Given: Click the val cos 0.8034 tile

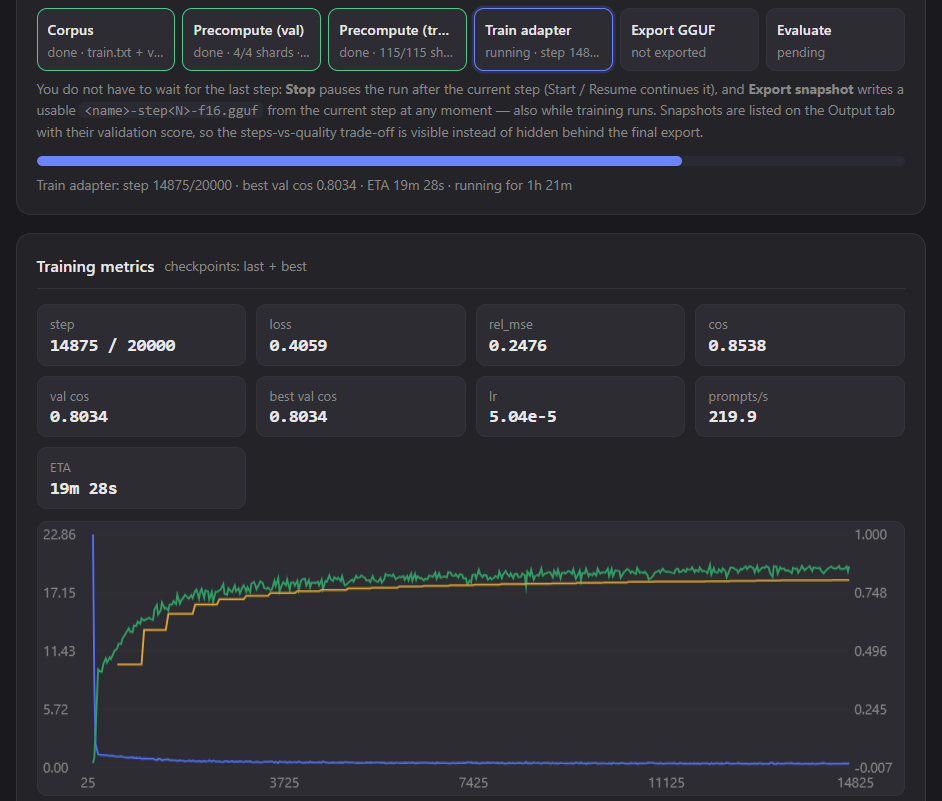Looking at the screenshot, I should click(x=141, y=407).
